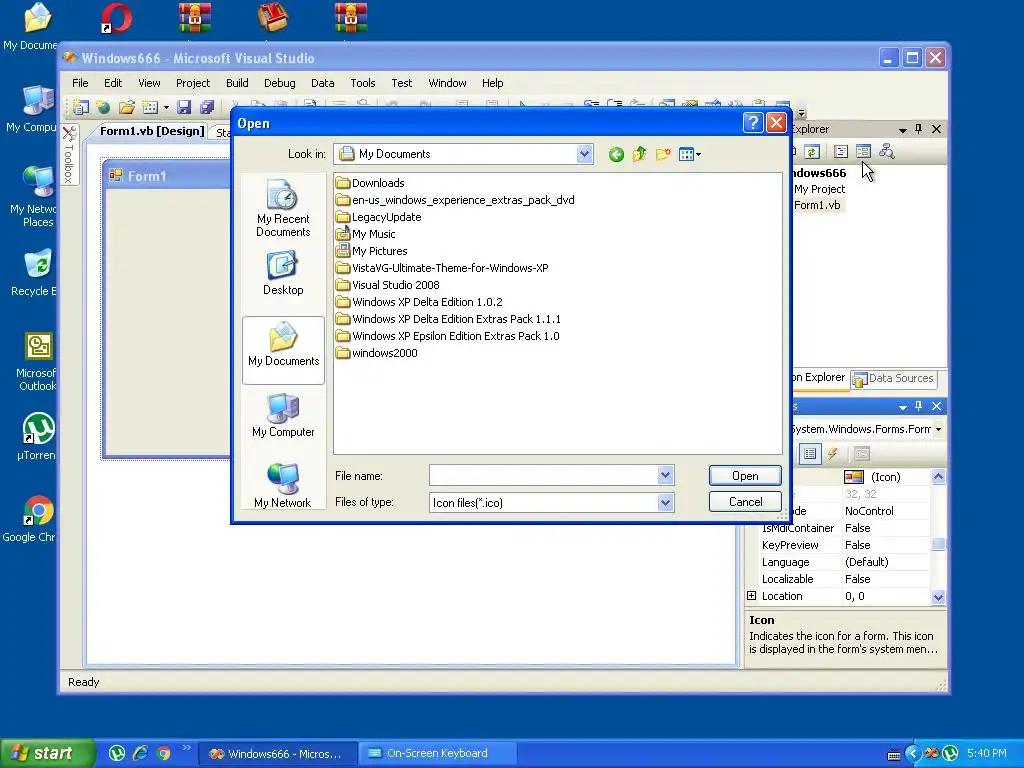This screenshot has height=768, width=1024.
Task: Open Solution Explorer window position dropdown
Action: point(903,130)
